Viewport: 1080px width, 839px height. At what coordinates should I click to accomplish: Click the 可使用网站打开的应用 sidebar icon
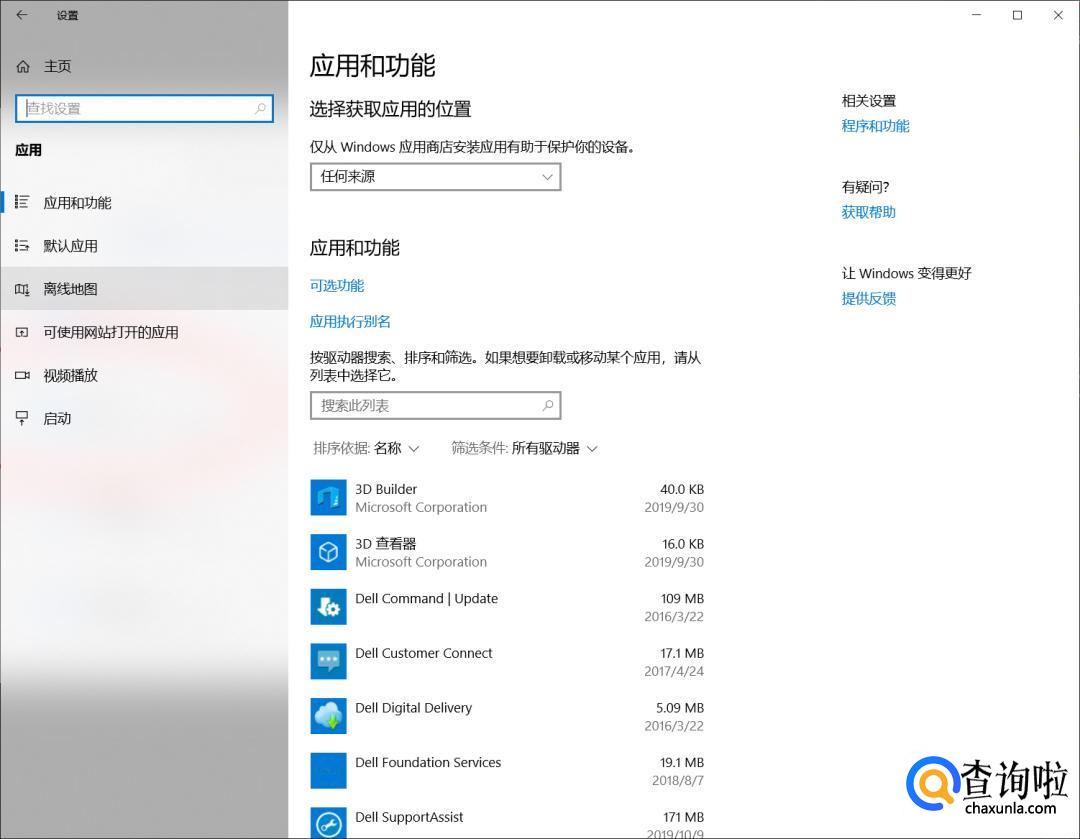(x=22, y=332)
